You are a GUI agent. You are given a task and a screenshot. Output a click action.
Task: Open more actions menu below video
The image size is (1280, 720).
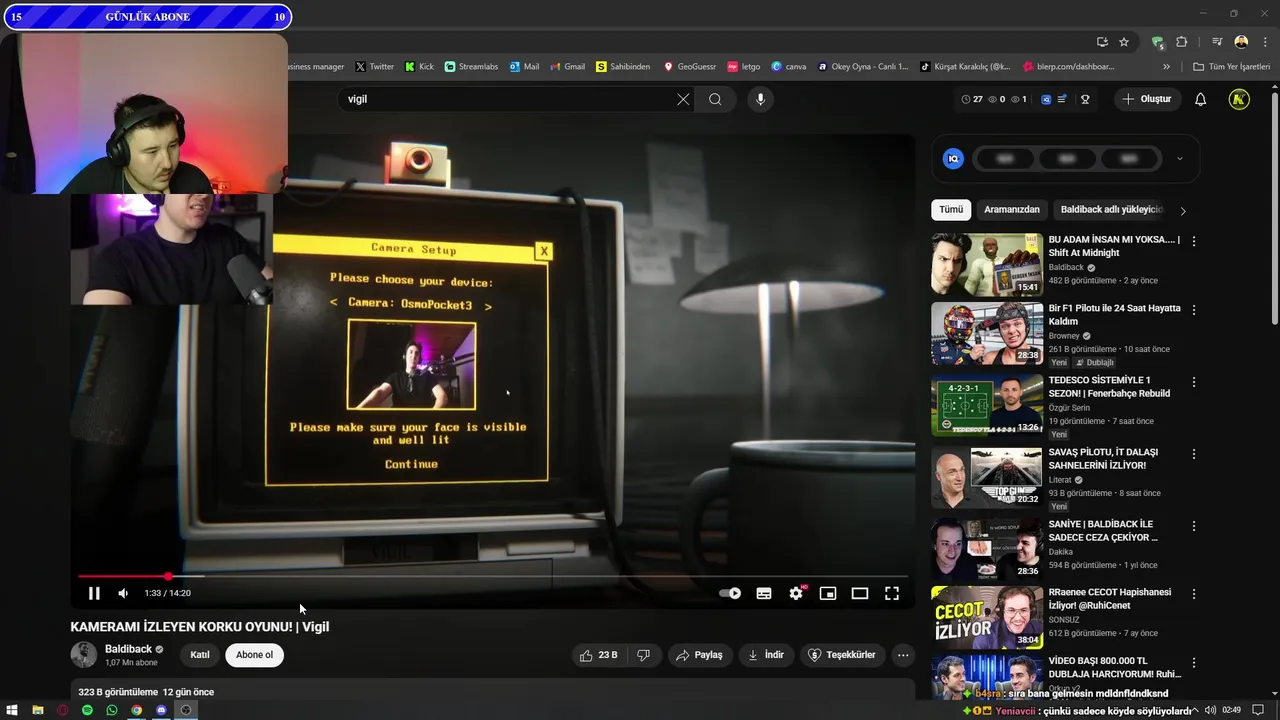point(903,655)
